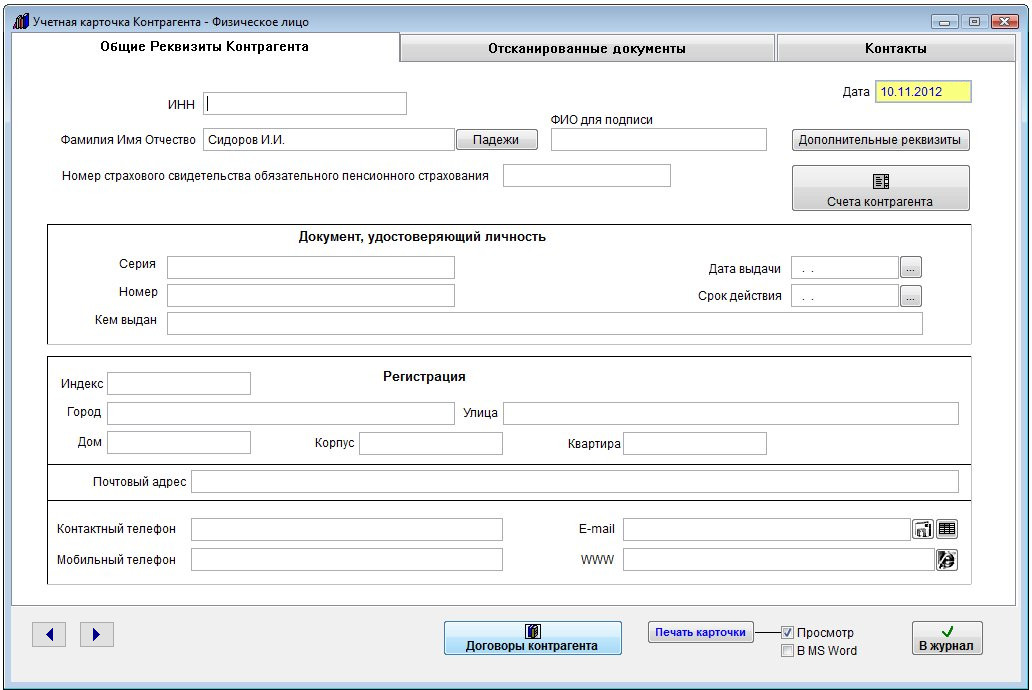Select Общие Реквизиты Контрагента tab

pyautogui.click(x=204, y=47)
